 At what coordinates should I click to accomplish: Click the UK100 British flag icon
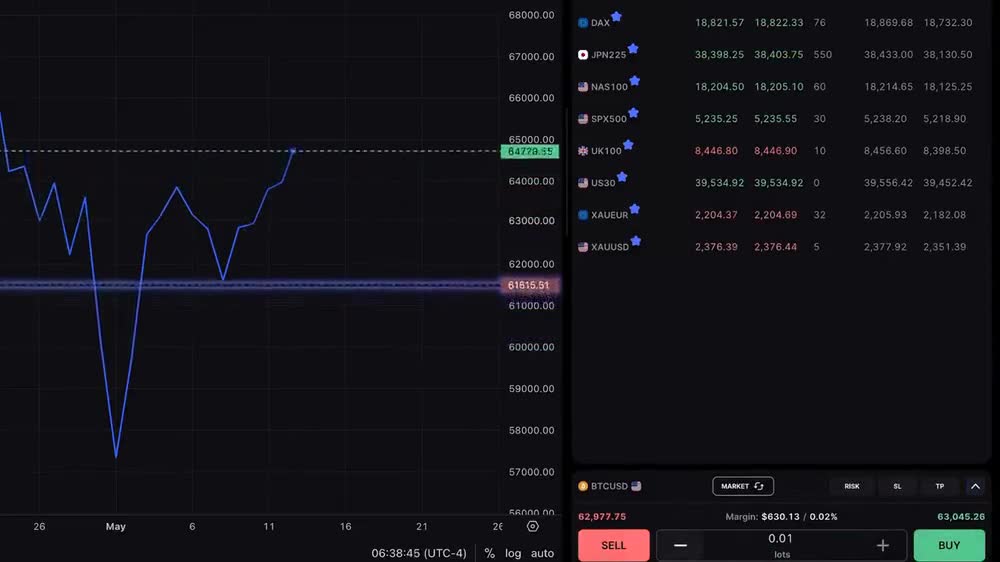[583, 151]
